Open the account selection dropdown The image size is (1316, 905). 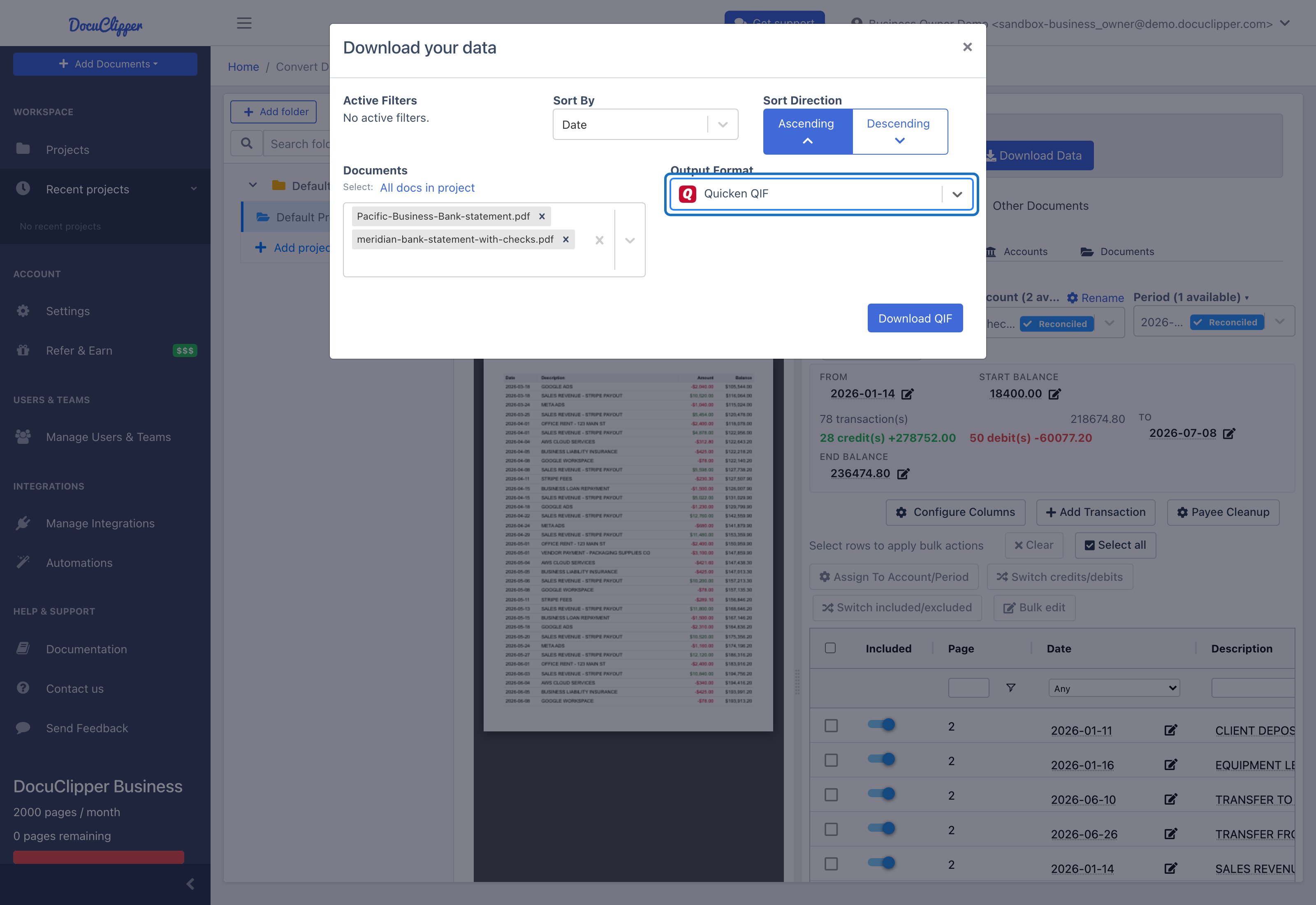1110,323
